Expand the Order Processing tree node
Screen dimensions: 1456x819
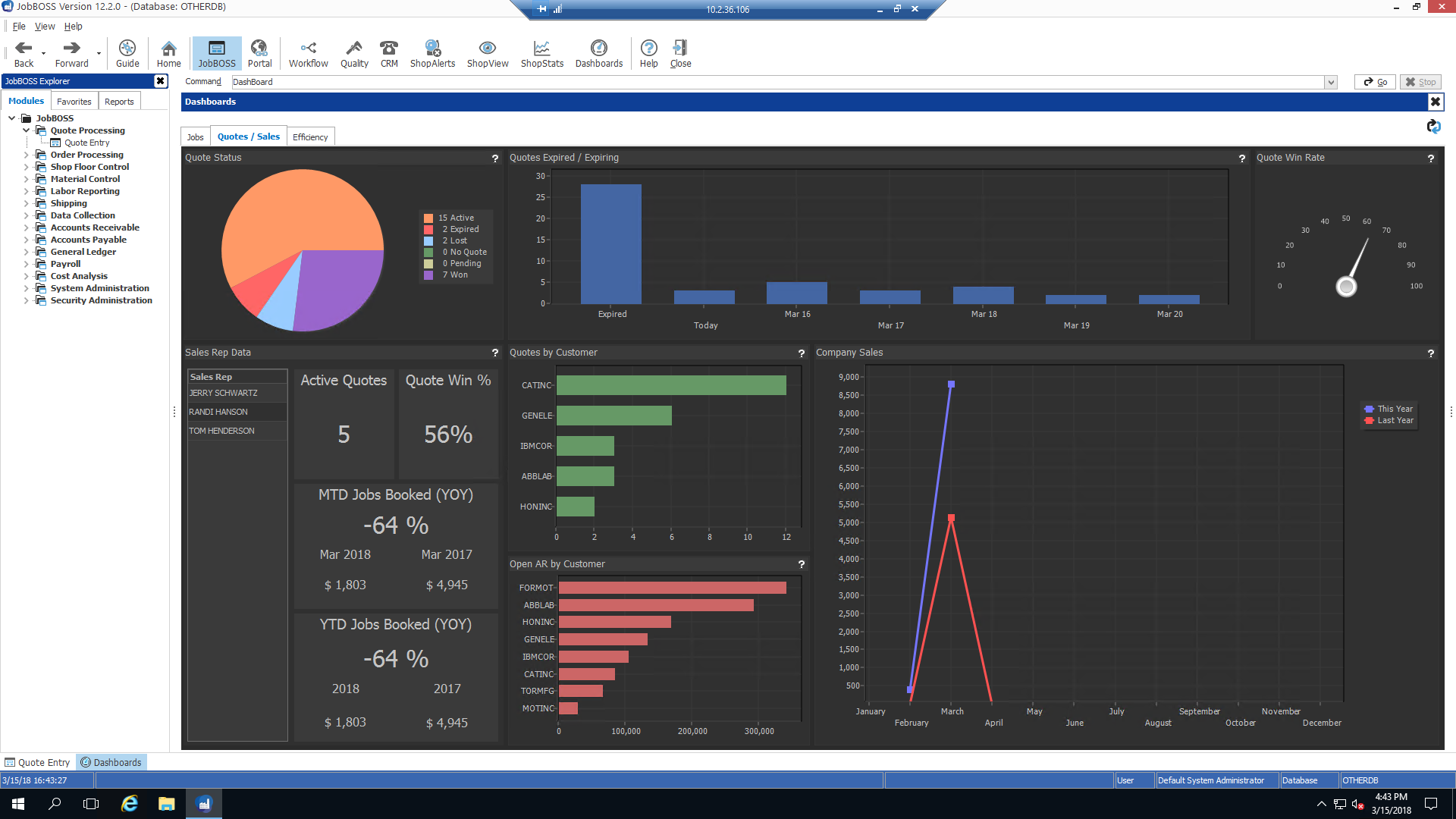[27, 155]
